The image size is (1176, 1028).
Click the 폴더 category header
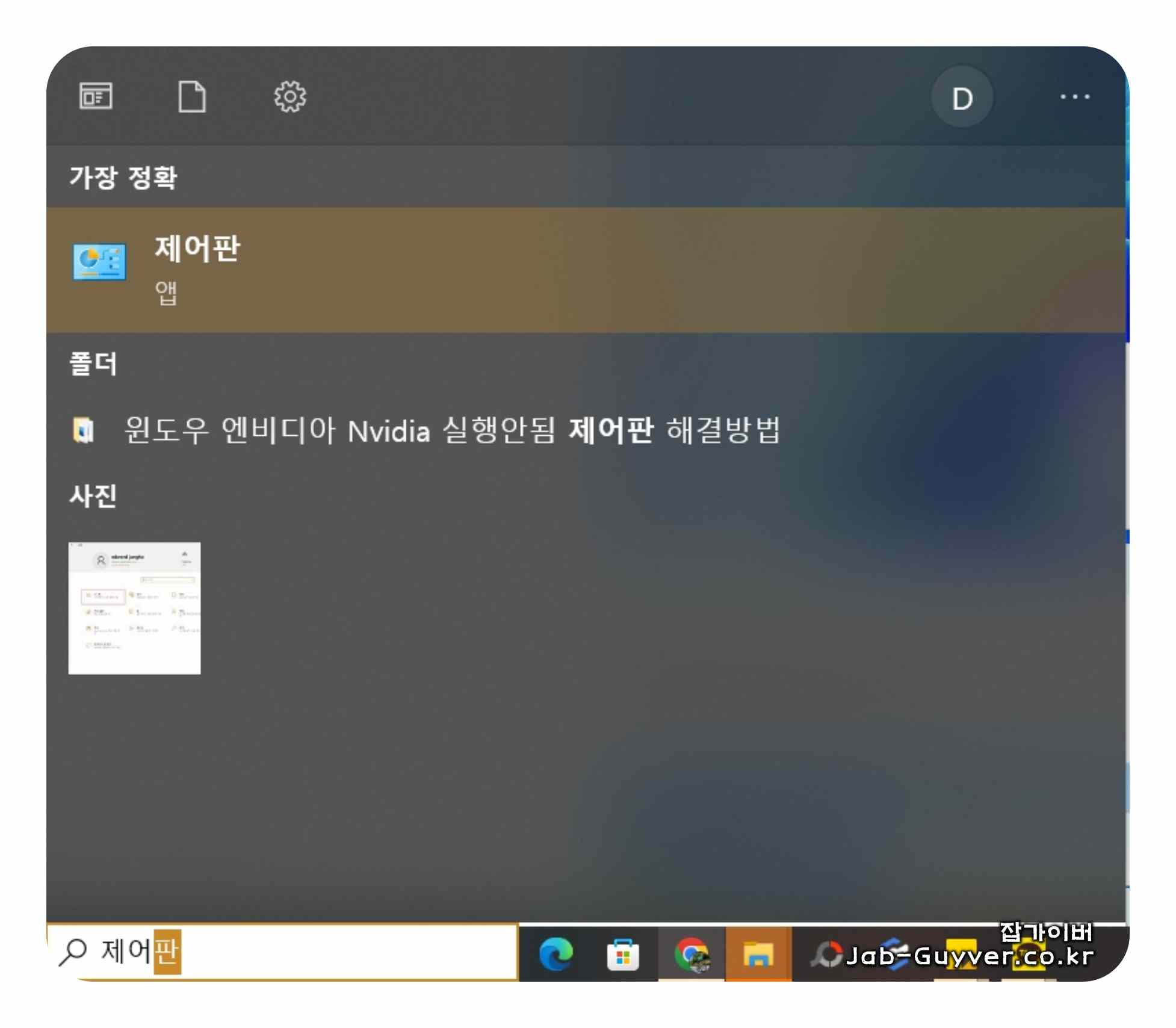coord(93,364)
